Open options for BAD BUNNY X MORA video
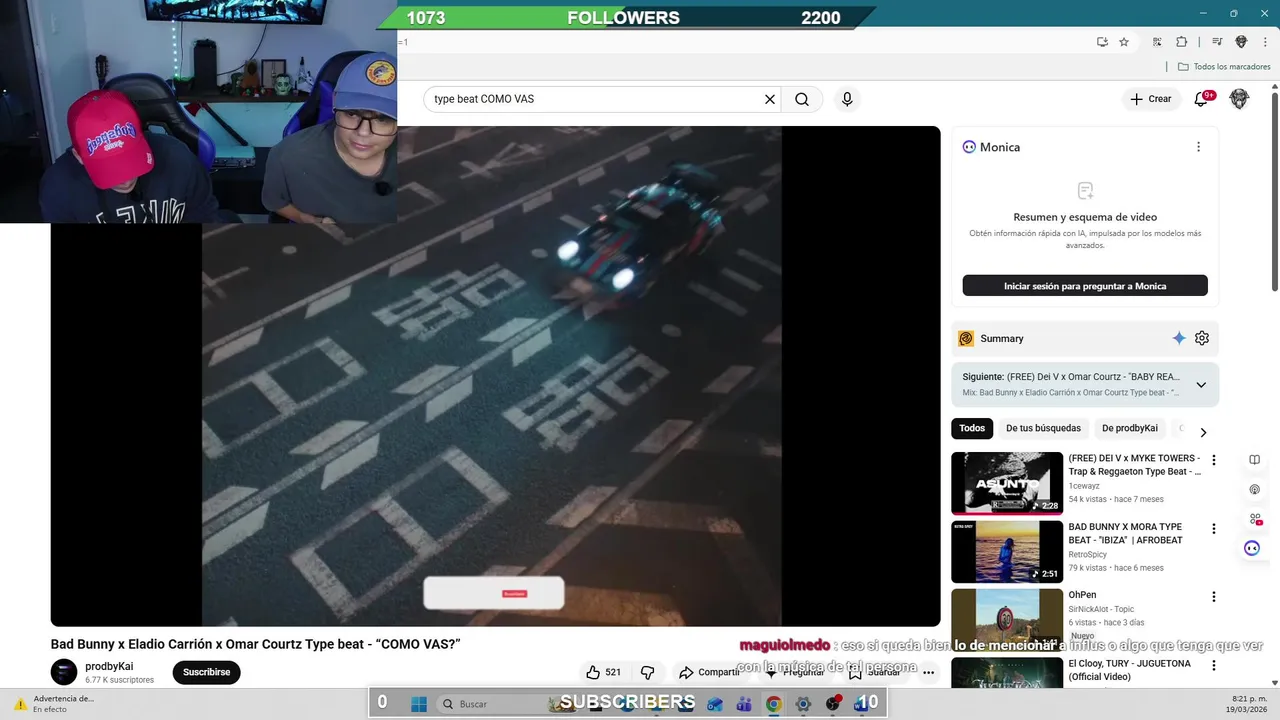The height and width of the screenshot is (720, 1280). pos(1214,529)
